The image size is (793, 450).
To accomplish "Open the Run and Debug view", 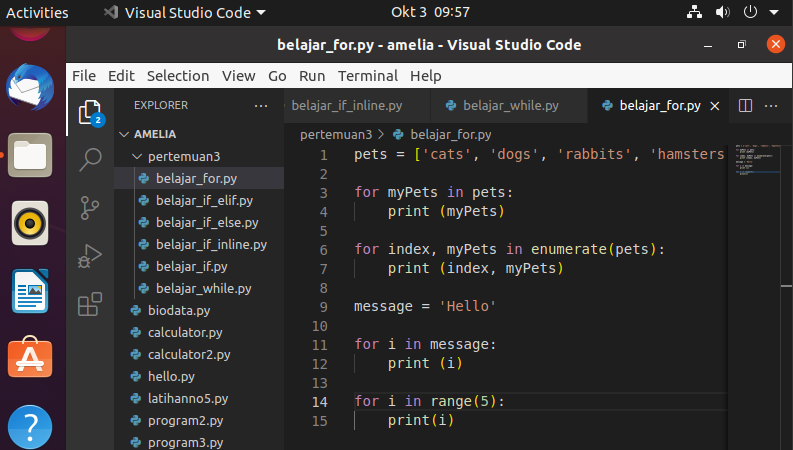I will pos(91,256).
